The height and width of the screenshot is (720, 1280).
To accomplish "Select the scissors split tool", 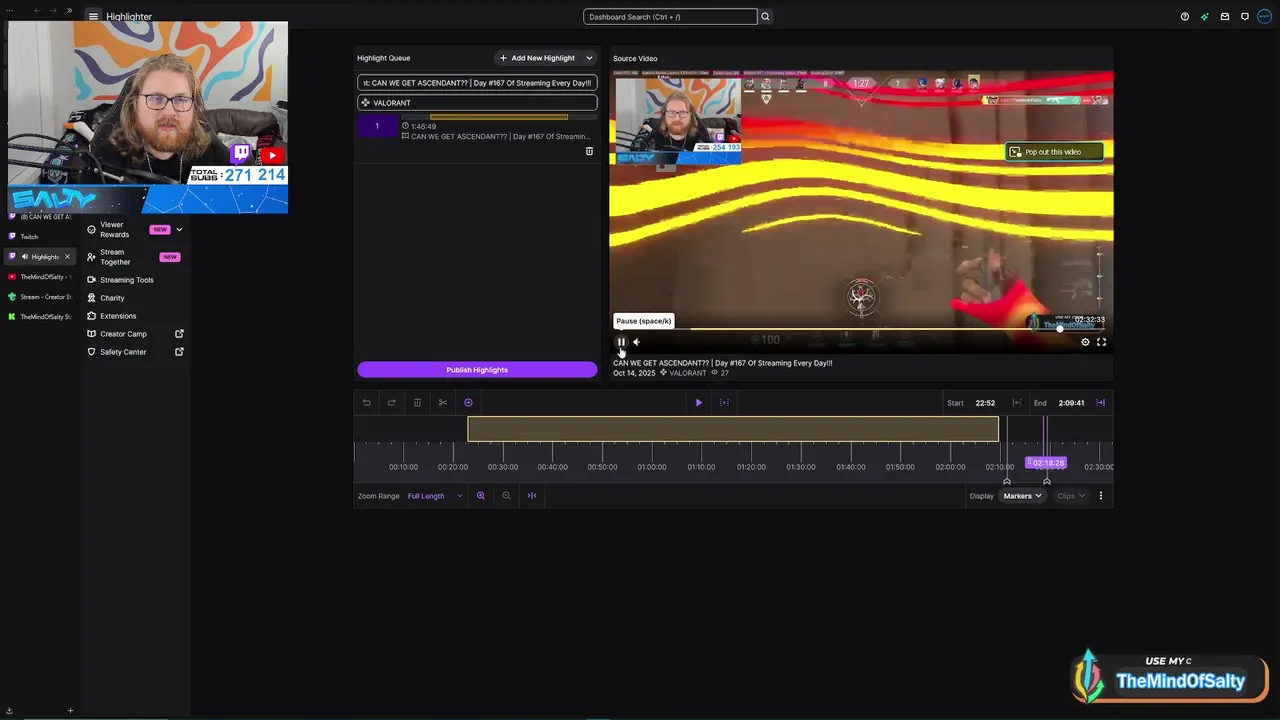I will click(x=443, y=403).
